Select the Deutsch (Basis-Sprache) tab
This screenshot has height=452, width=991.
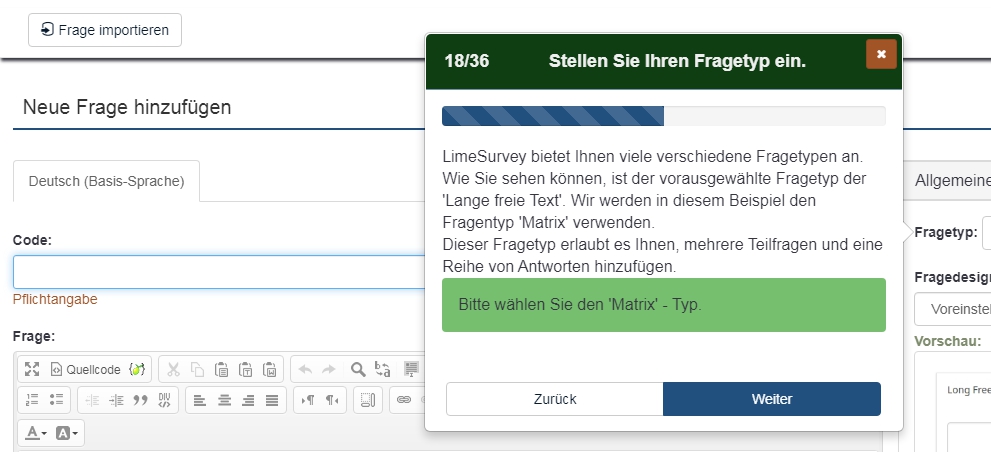point(106,182)
